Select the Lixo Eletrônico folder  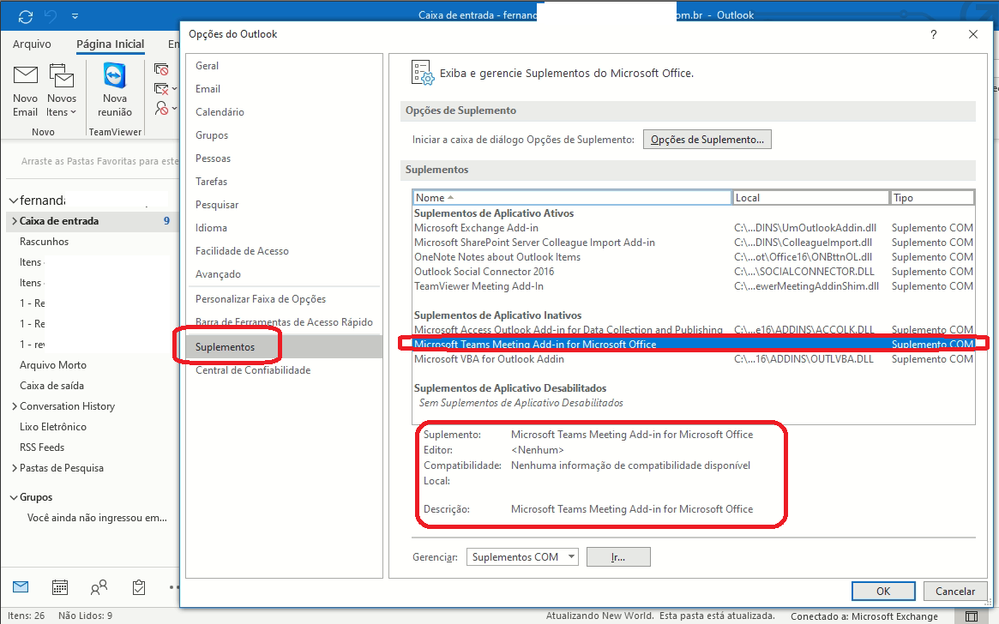pyautogui.click(x=53, y=427)
